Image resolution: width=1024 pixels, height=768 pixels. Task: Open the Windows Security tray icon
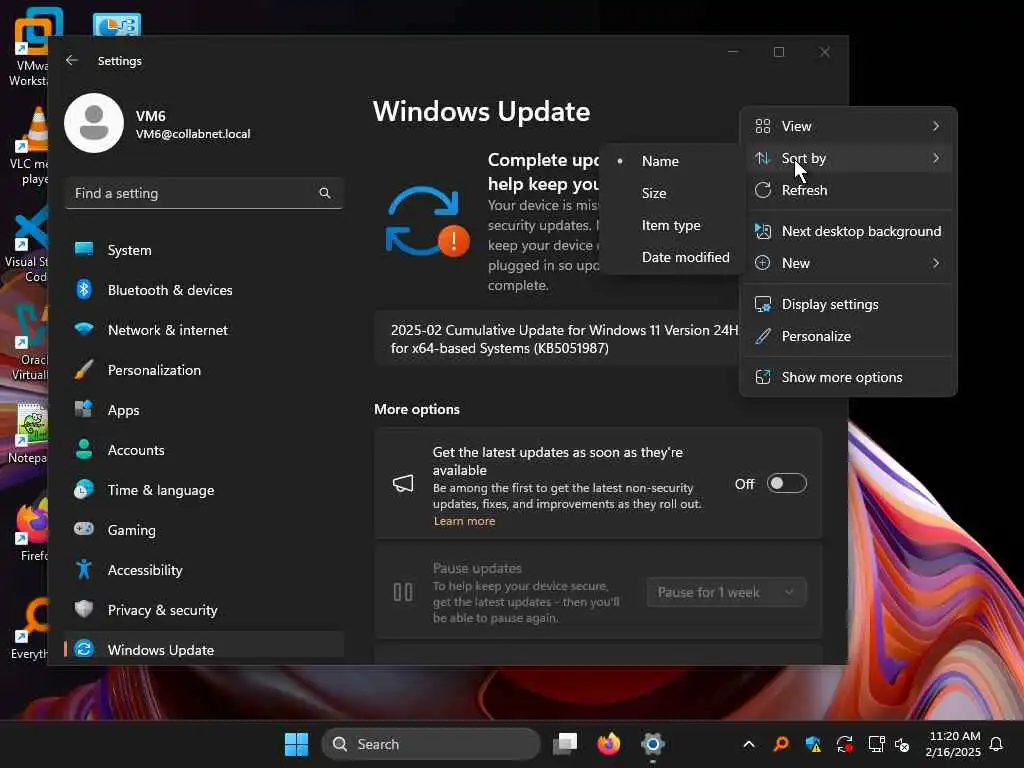click(x=813, y=744)
